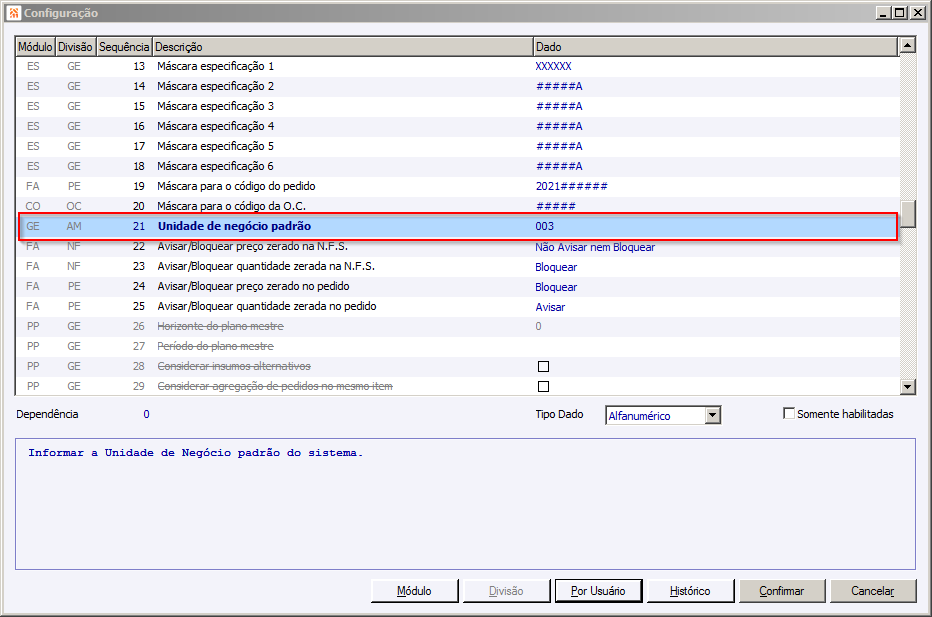Select row 'Máscara especificação 2'
932x617 pixels.
(x=456, y=86)
